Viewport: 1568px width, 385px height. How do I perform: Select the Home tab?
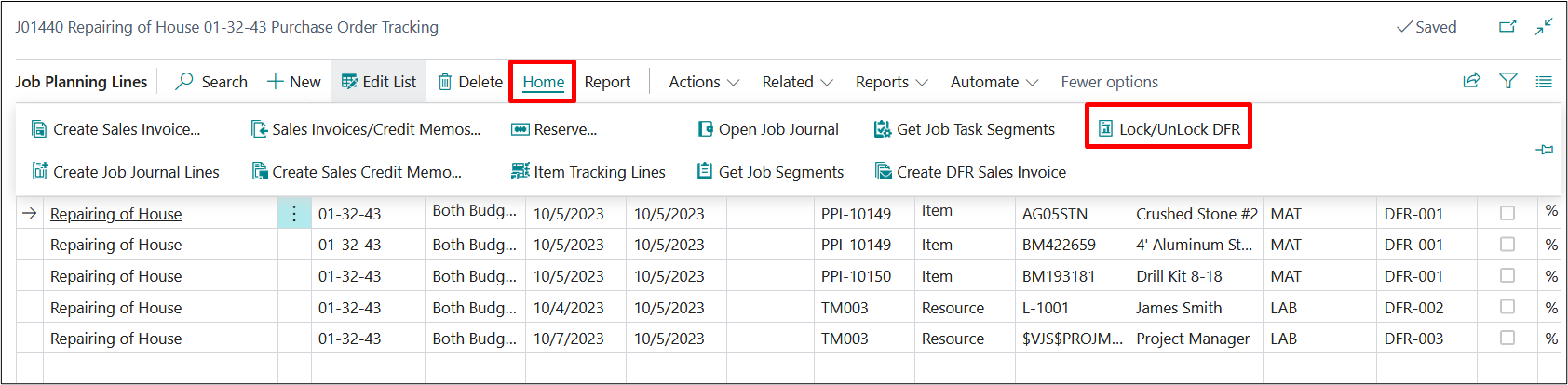point(543,82)
